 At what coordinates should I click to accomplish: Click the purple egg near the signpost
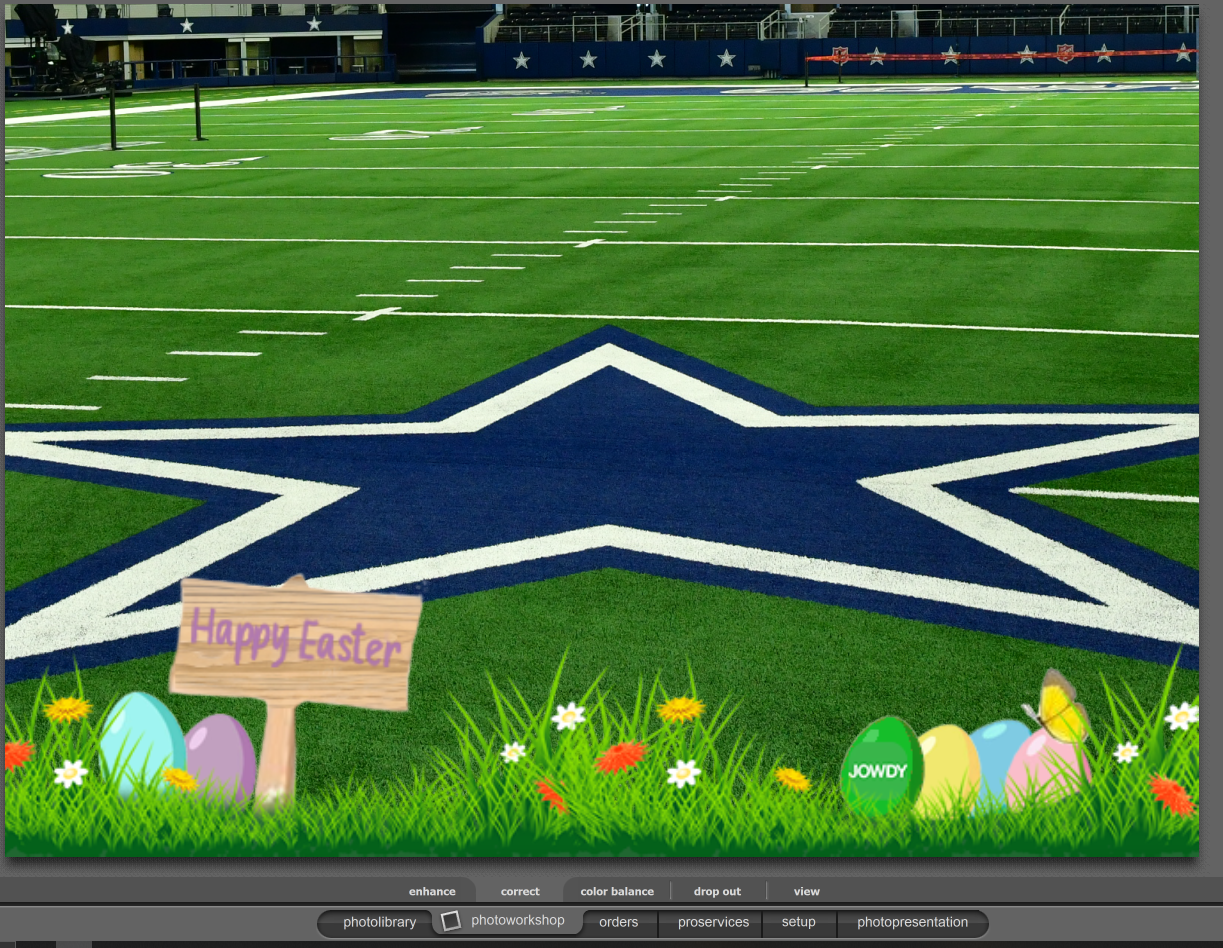pyautogui.click(x=222, y=755)
